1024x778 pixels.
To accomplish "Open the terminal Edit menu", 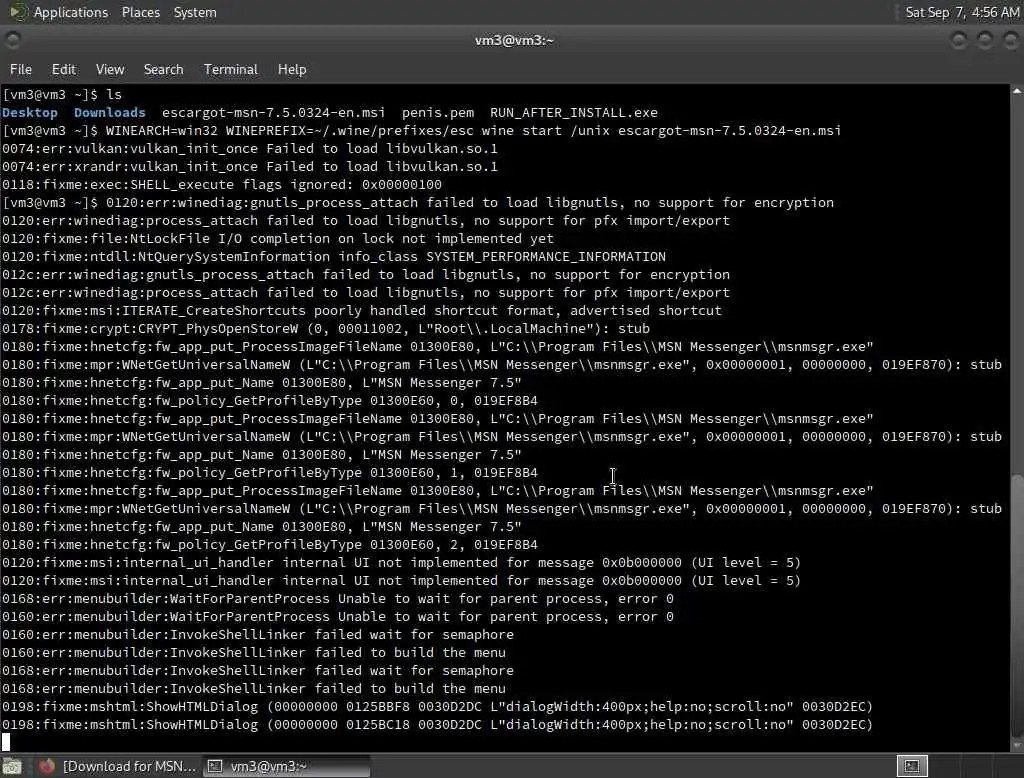I will pyautogui.click(x=63, y=69).
